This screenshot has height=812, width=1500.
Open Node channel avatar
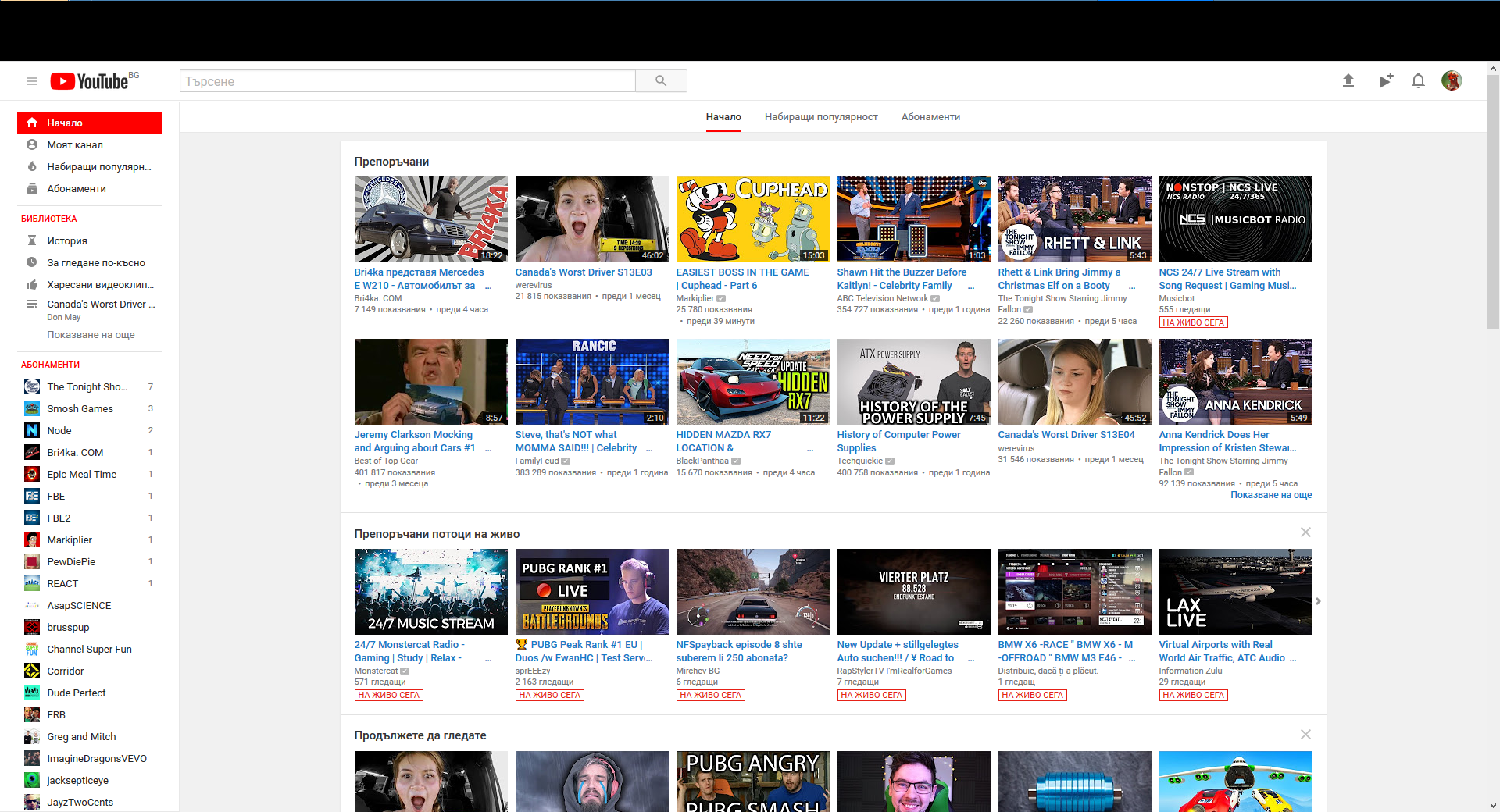(x=32, y=430)
